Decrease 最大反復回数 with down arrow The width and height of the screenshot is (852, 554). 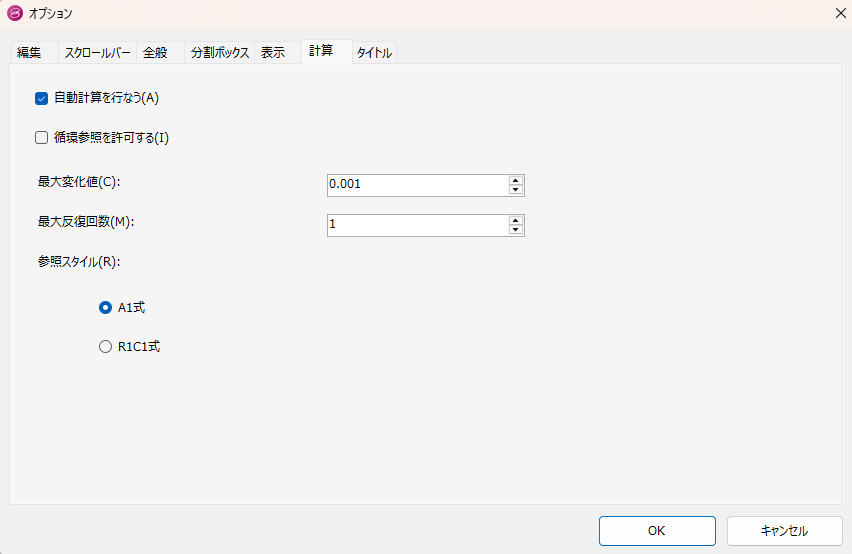click(x=516, y=230)
